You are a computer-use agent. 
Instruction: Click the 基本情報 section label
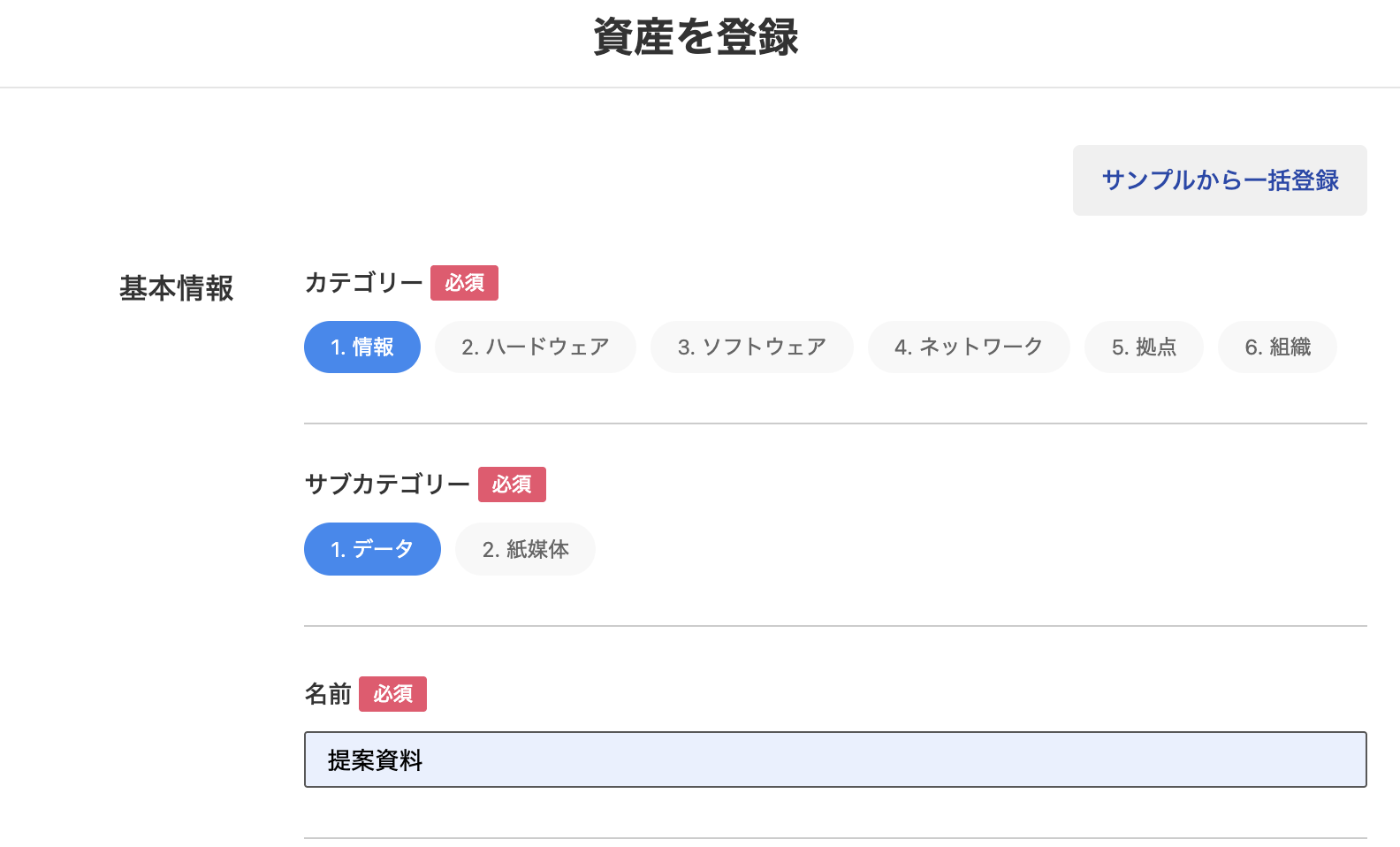tap(177, 288)
